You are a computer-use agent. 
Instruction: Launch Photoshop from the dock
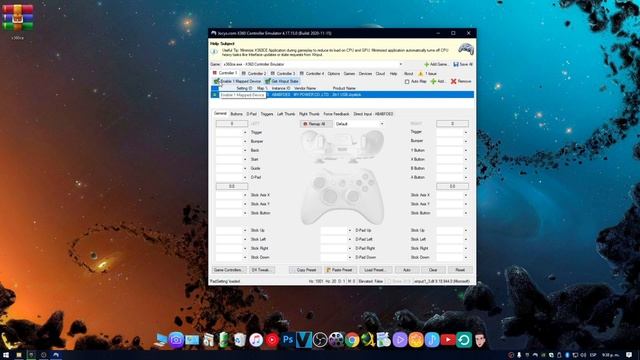(x=288, y=340)
